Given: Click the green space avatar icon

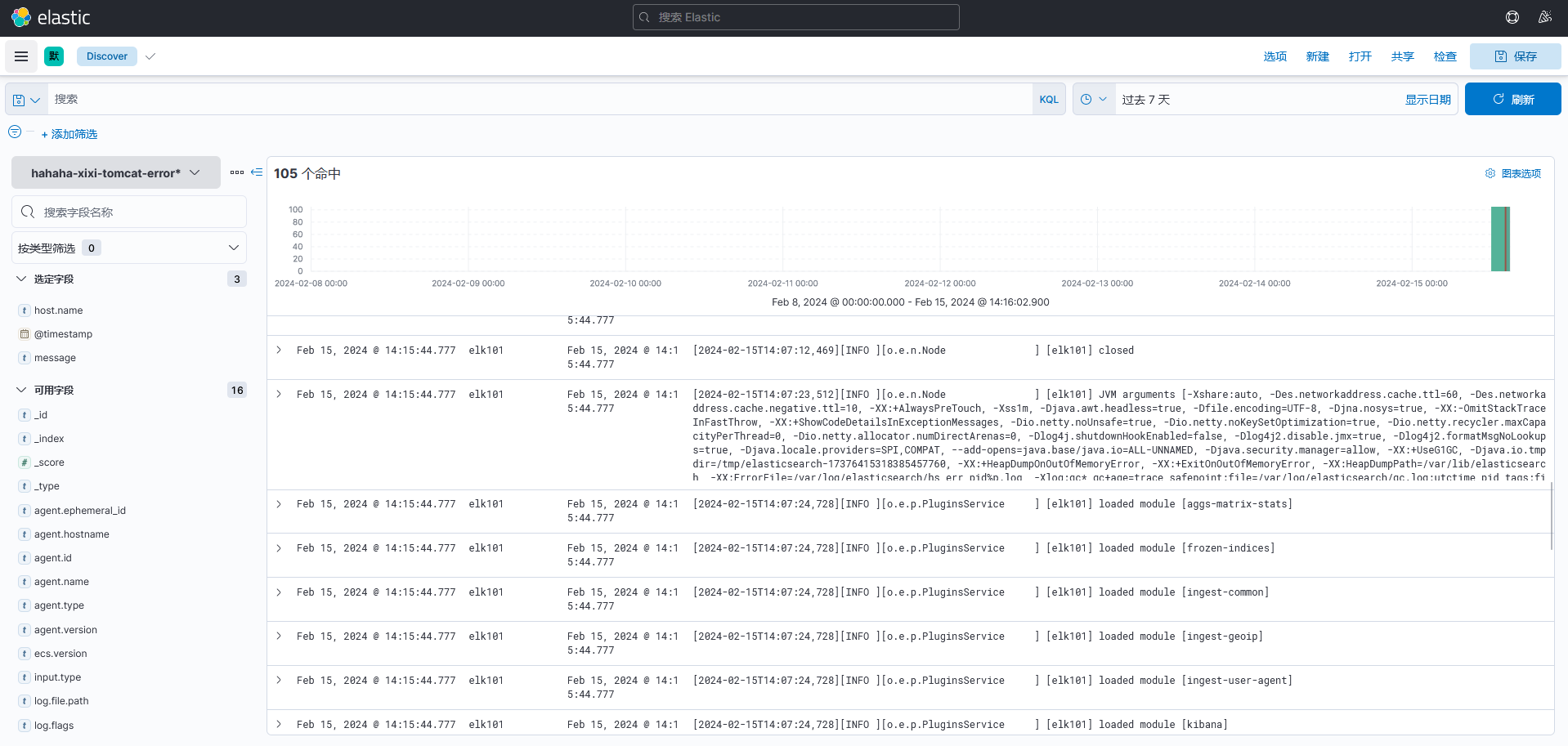Looking at the screenshot, I should tap(54, 56).
